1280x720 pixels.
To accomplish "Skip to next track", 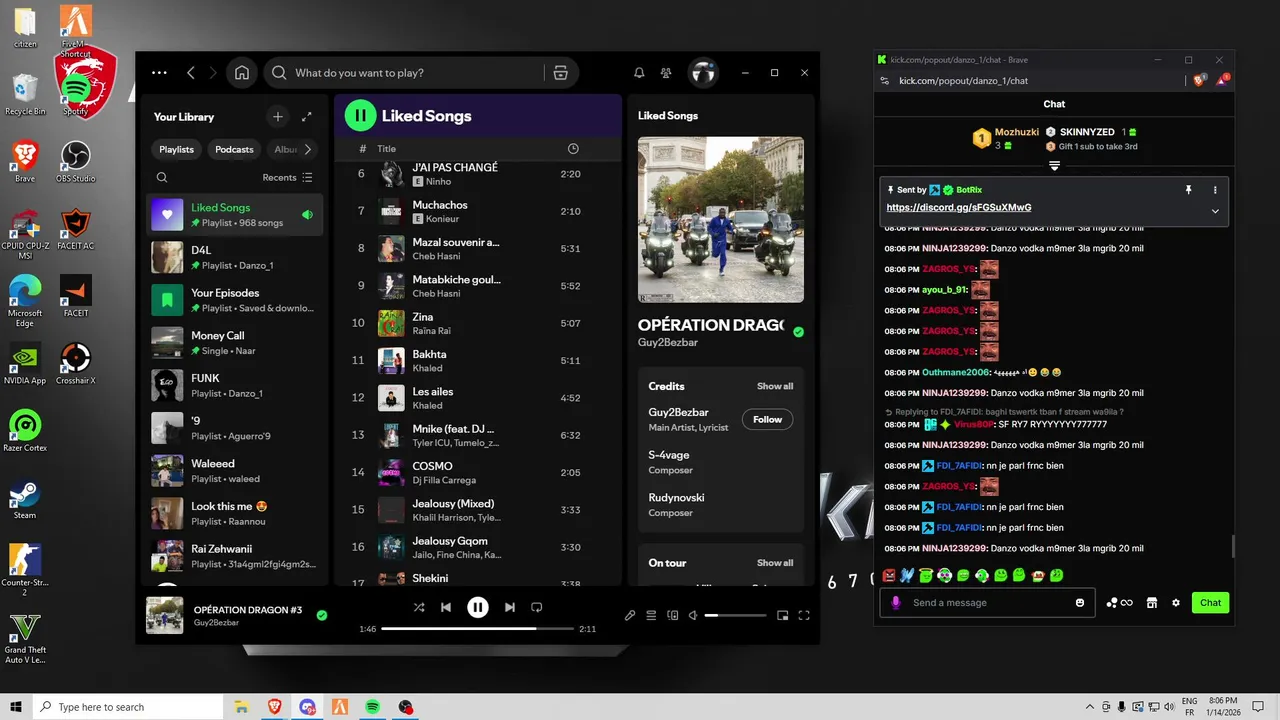I will [x=510, y=607].
